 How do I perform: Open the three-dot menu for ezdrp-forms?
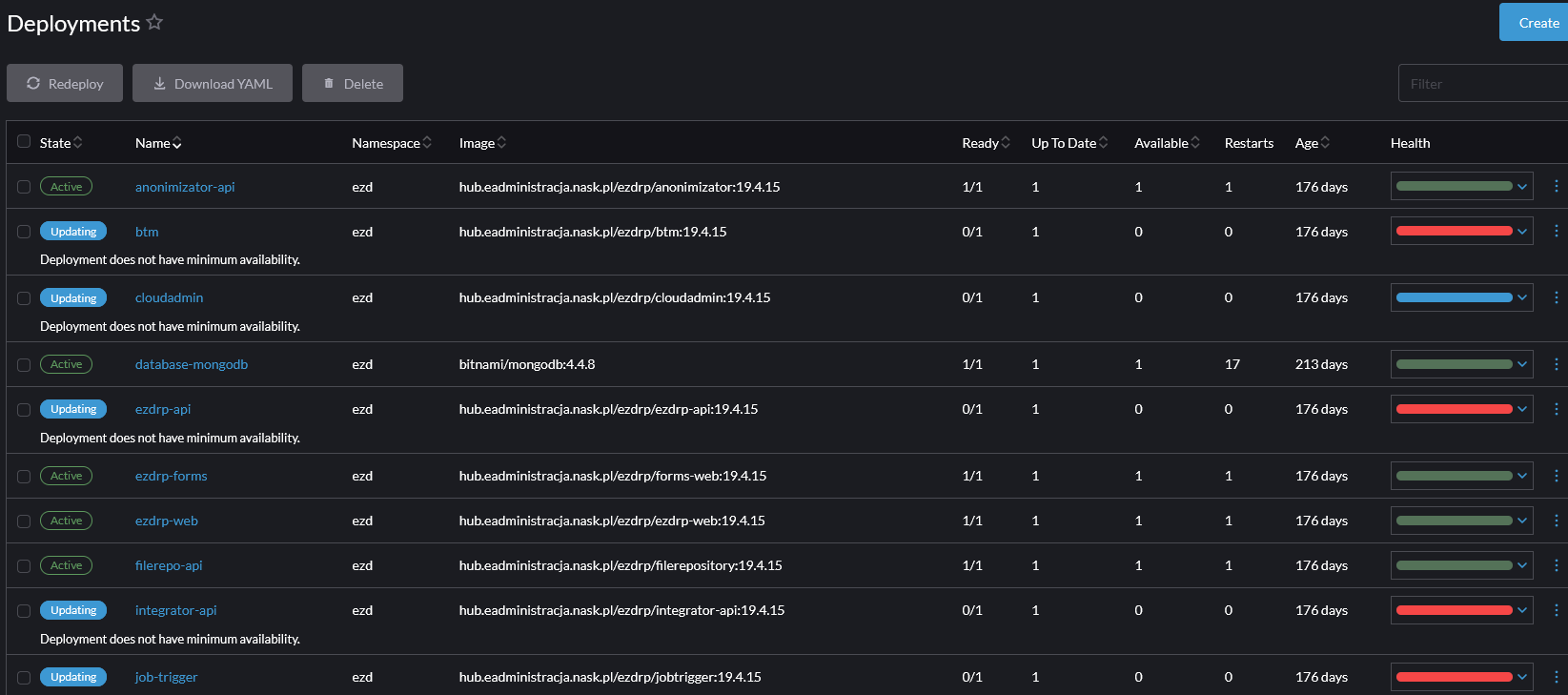coord(1556,476)
